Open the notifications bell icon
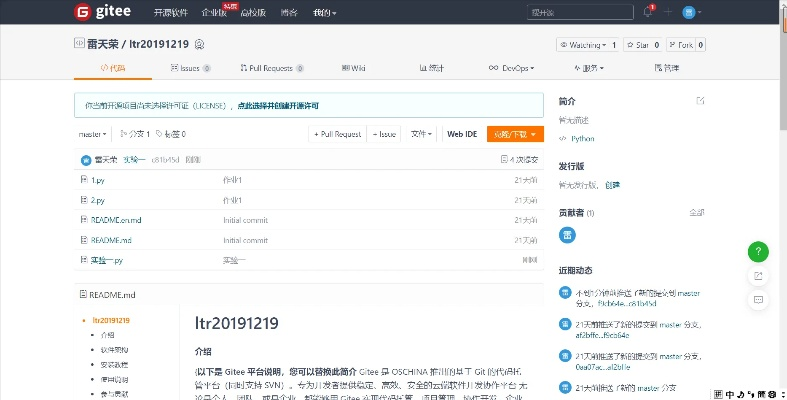The height and width of the screenshot is (400, 787). 647,13
